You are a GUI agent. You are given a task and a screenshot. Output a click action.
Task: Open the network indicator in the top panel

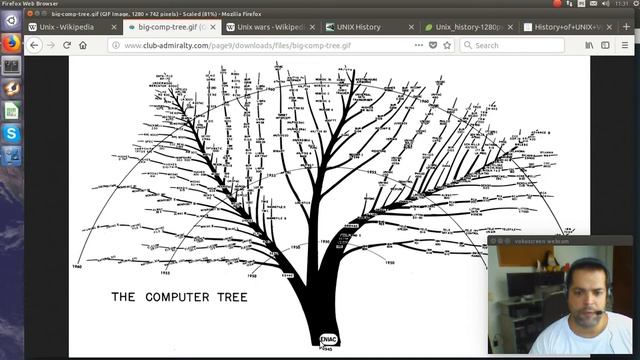tap(569, 3)
